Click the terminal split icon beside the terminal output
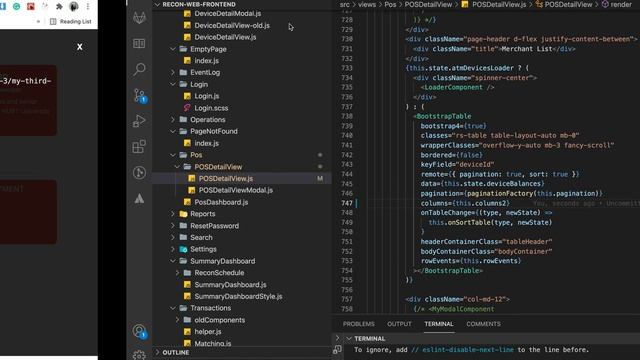Viewport: 640px width, 360px height. coord(337,350)
